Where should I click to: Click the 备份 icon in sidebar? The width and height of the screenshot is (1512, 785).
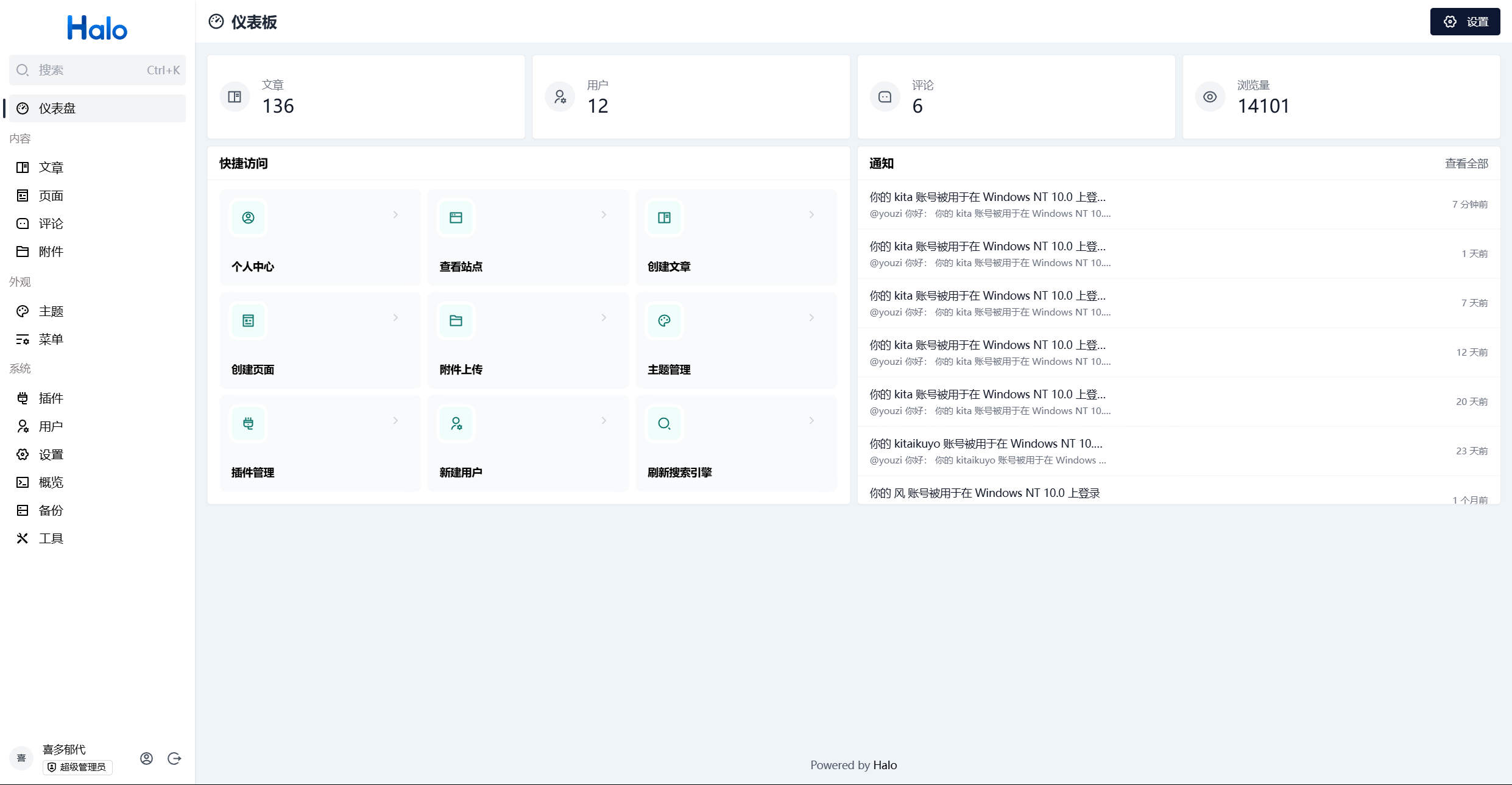[23, 510]
